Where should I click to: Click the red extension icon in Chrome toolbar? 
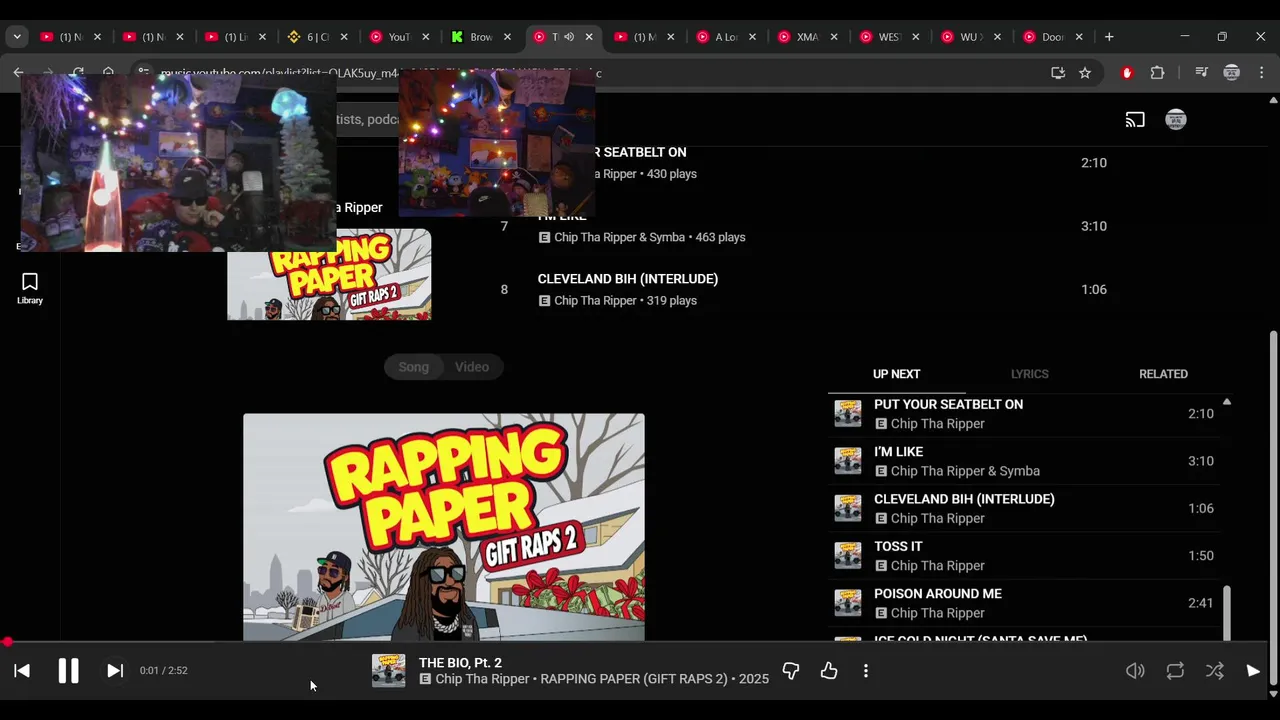(x=1127, y=73)
